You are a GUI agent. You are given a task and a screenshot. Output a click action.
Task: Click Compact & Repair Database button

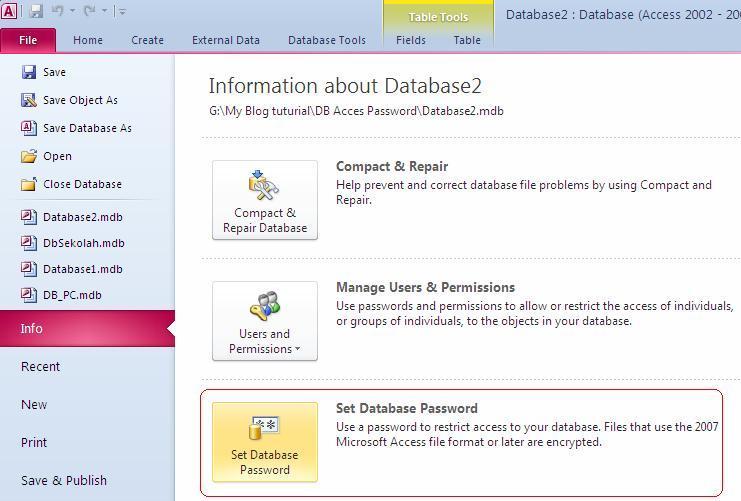click(265, 200)
